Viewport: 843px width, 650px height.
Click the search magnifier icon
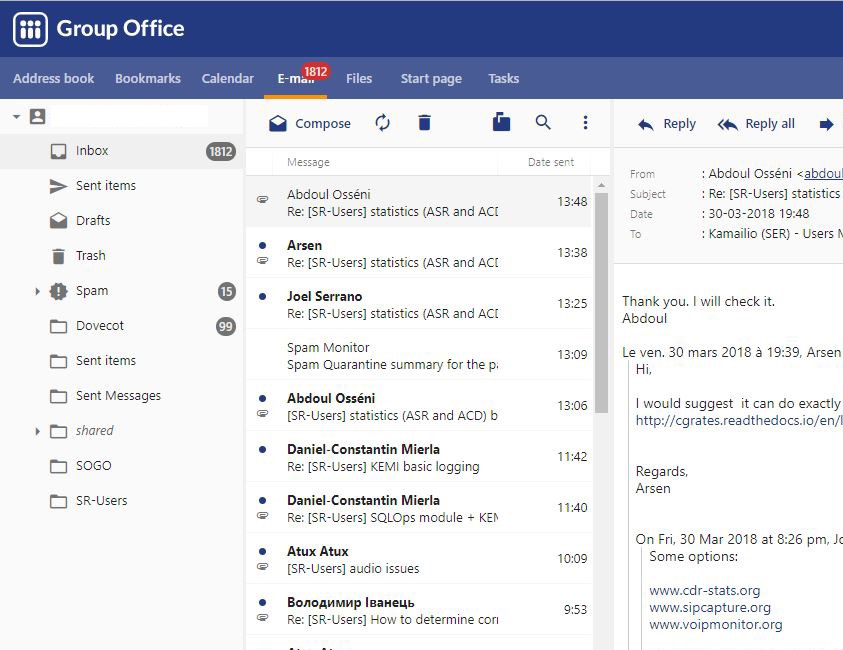click(543, 123)
